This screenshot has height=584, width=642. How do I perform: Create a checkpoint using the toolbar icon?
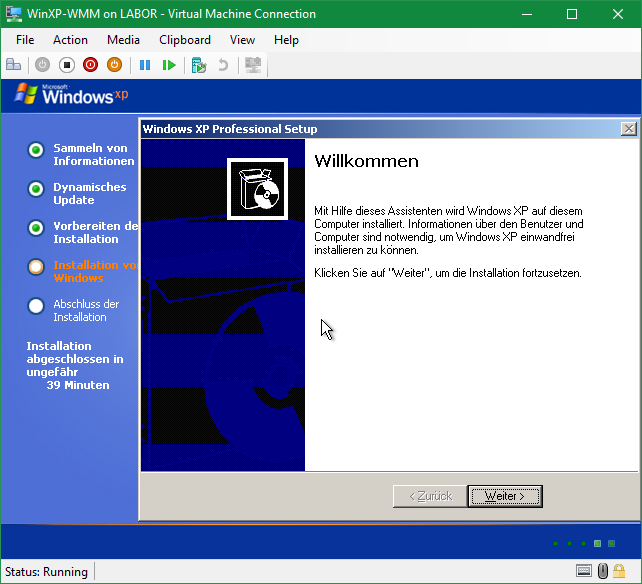(199, 65)
